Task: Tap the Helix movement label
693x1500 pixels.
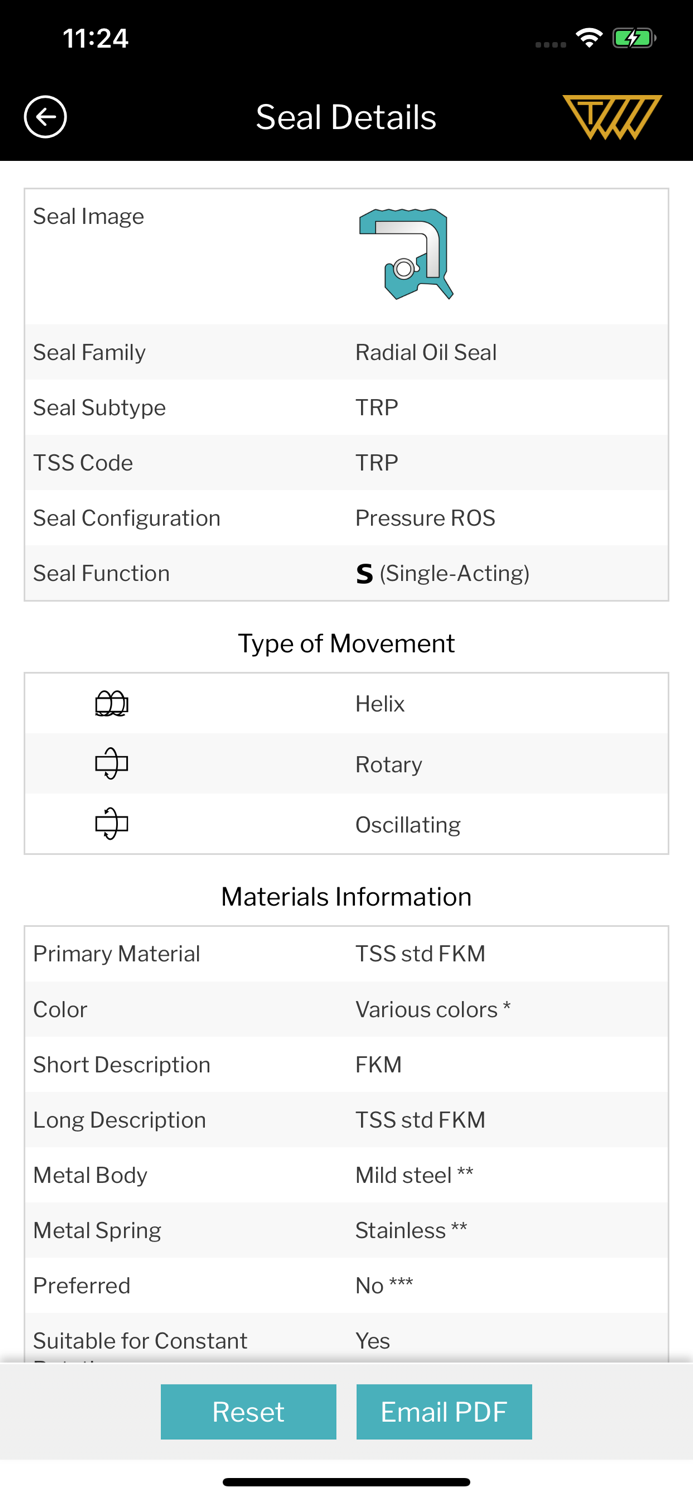Action: coord(380,704)
